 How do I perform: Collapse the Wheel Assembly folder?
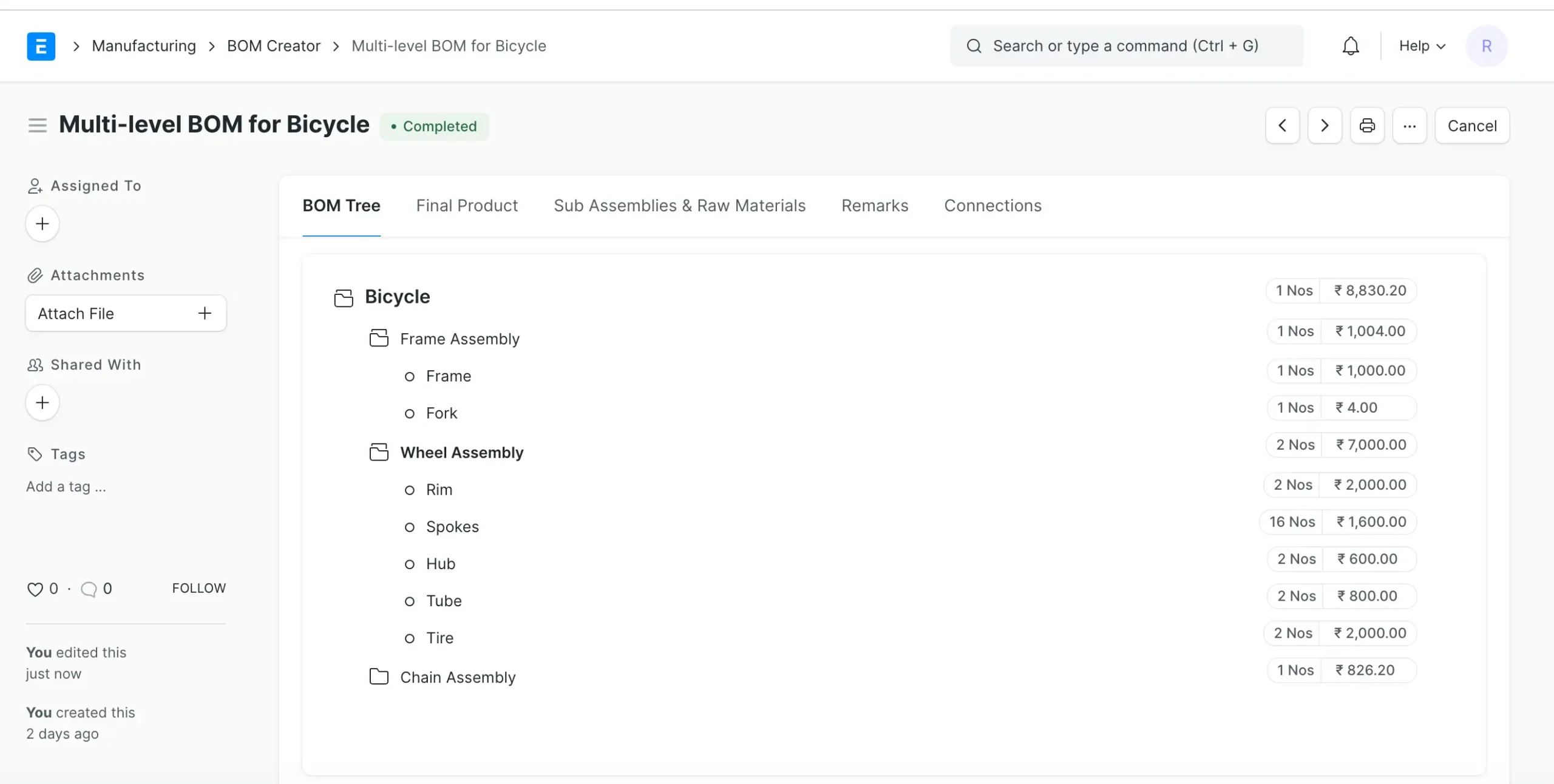pos(379,452)
